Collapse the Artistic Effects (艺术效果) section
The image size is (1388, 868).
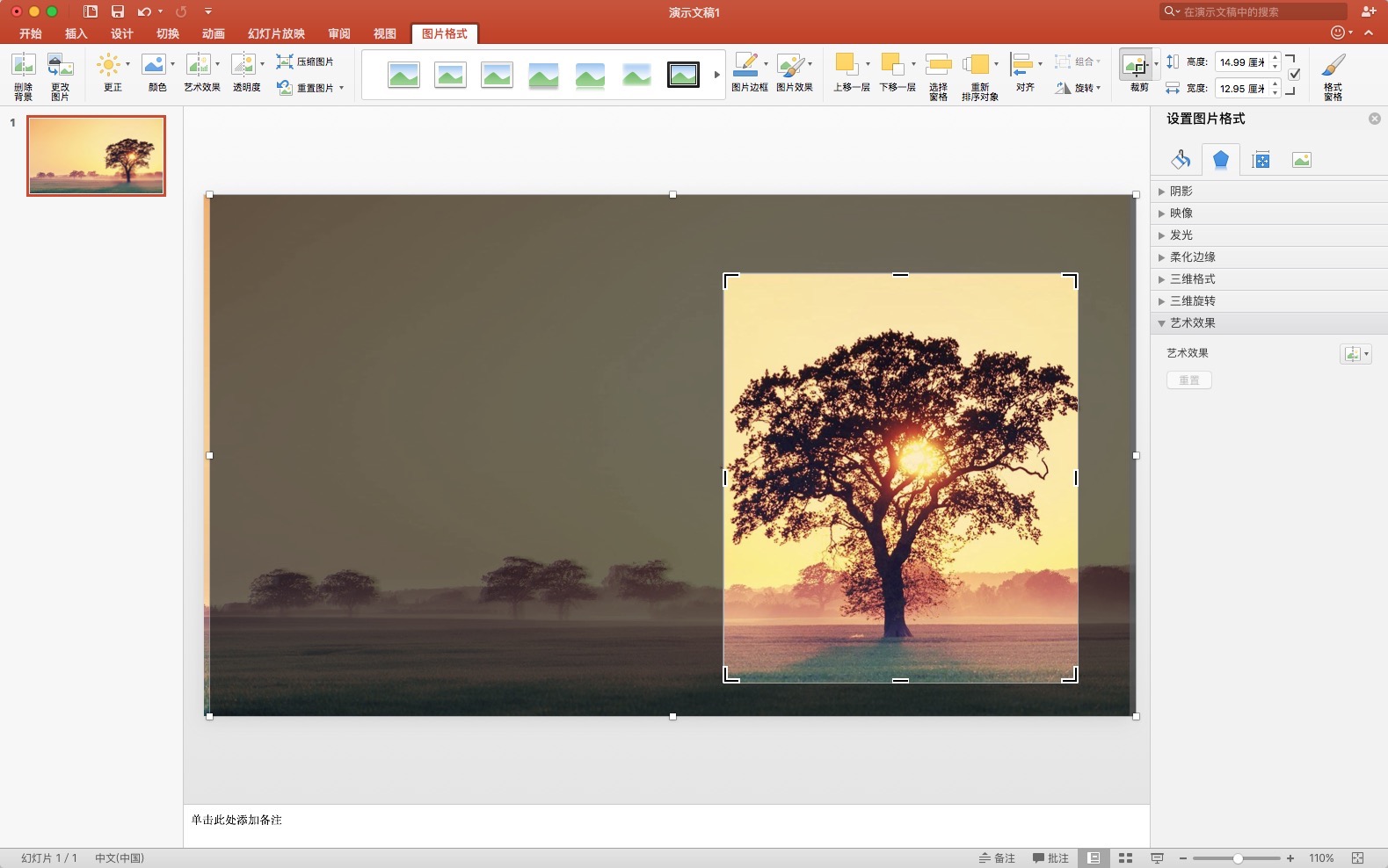pos(1192,323)
